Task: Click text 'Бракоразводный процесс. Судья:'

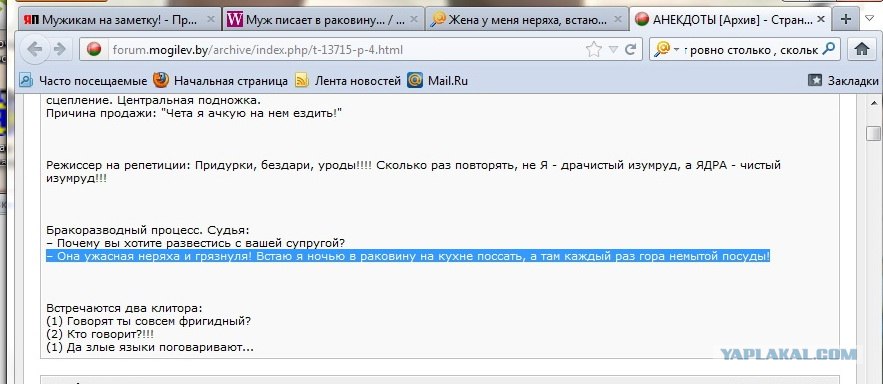Action: (x=148, y=230)
